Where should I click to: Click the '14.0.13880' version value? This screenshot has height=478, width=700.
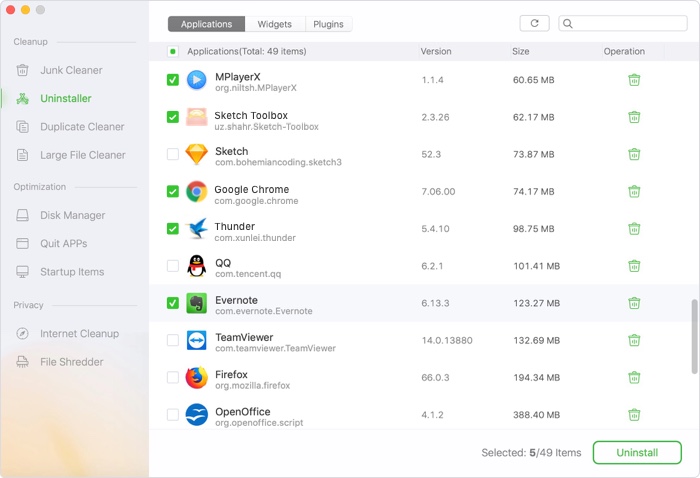coord(447,341)
